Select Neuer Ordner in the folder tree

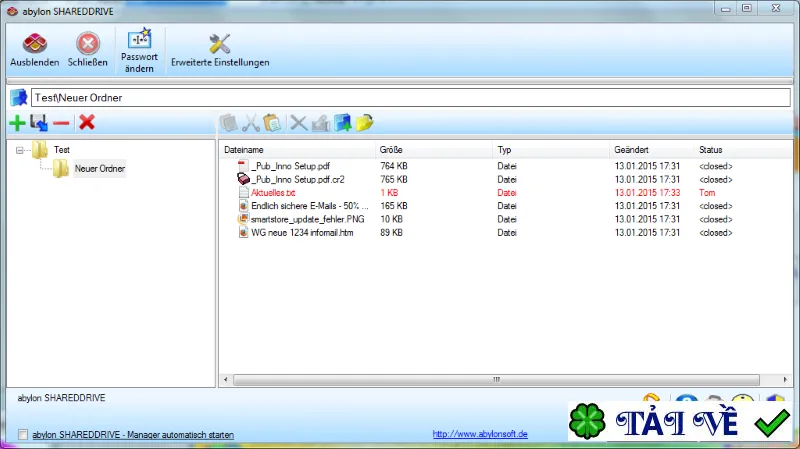[x=99, y=168]
